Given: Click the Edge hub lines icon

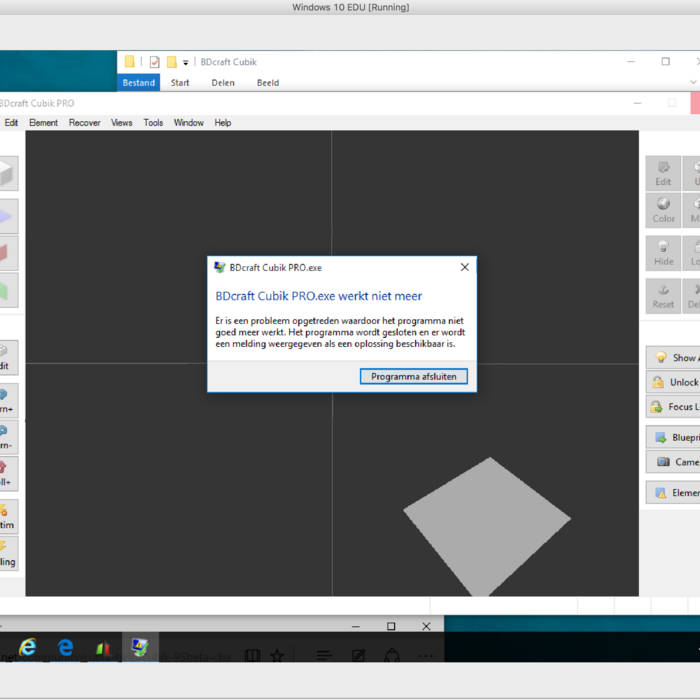Looking at the screenshot, I should 324,655.
